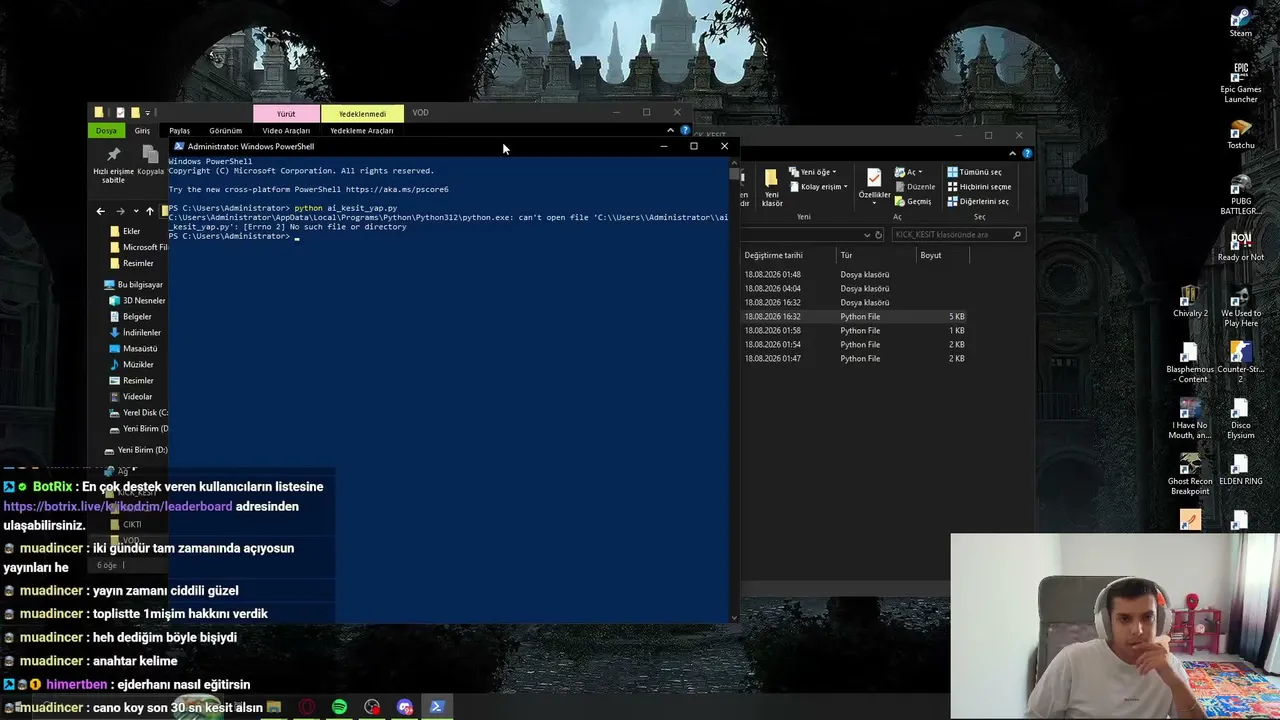Select the Video Araçları tab
The height and width of the screenshot is (720, 1280).
point(286,130)
